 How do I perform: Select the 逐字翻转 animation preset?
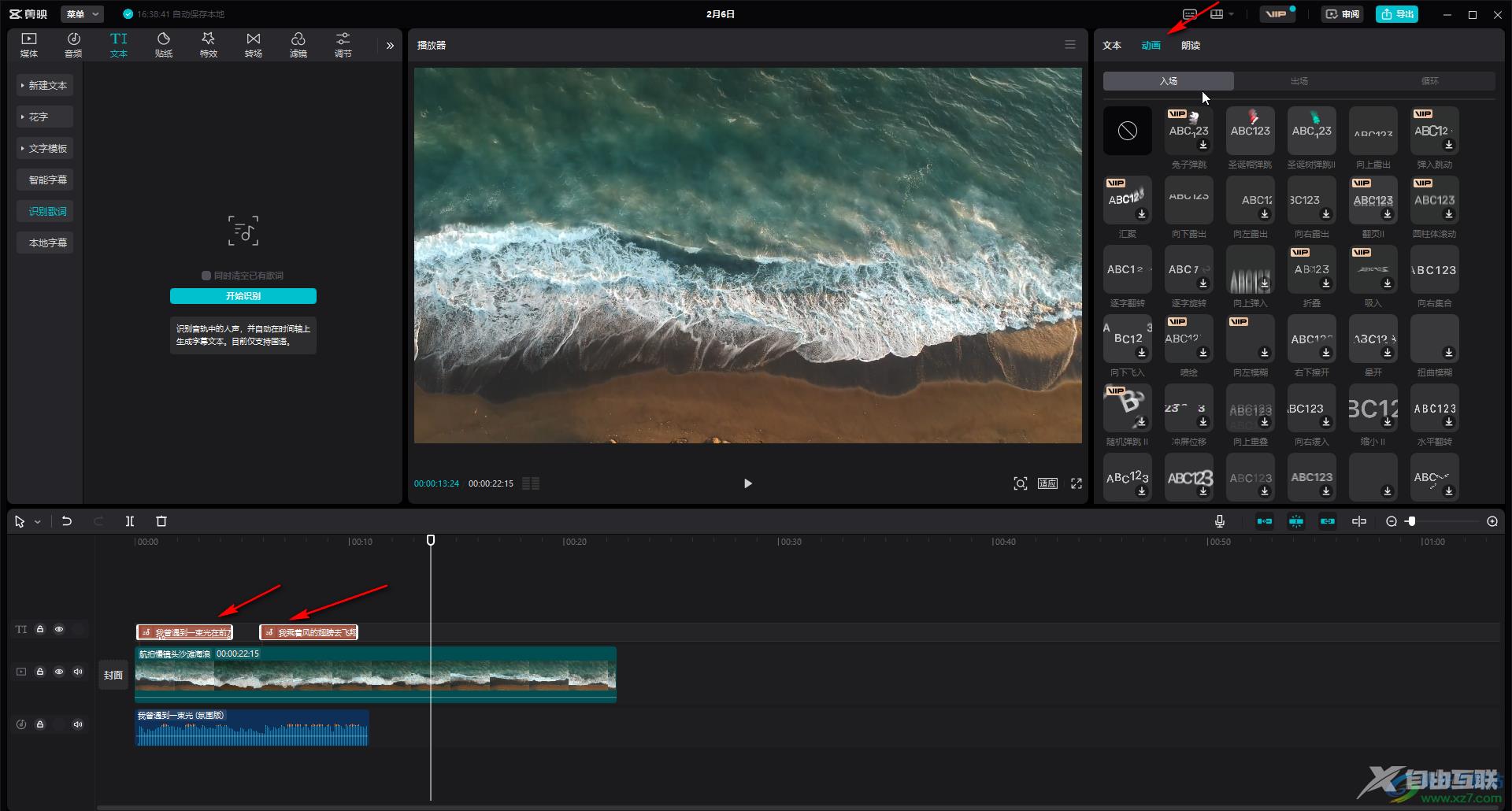(x=1128, y=269)
